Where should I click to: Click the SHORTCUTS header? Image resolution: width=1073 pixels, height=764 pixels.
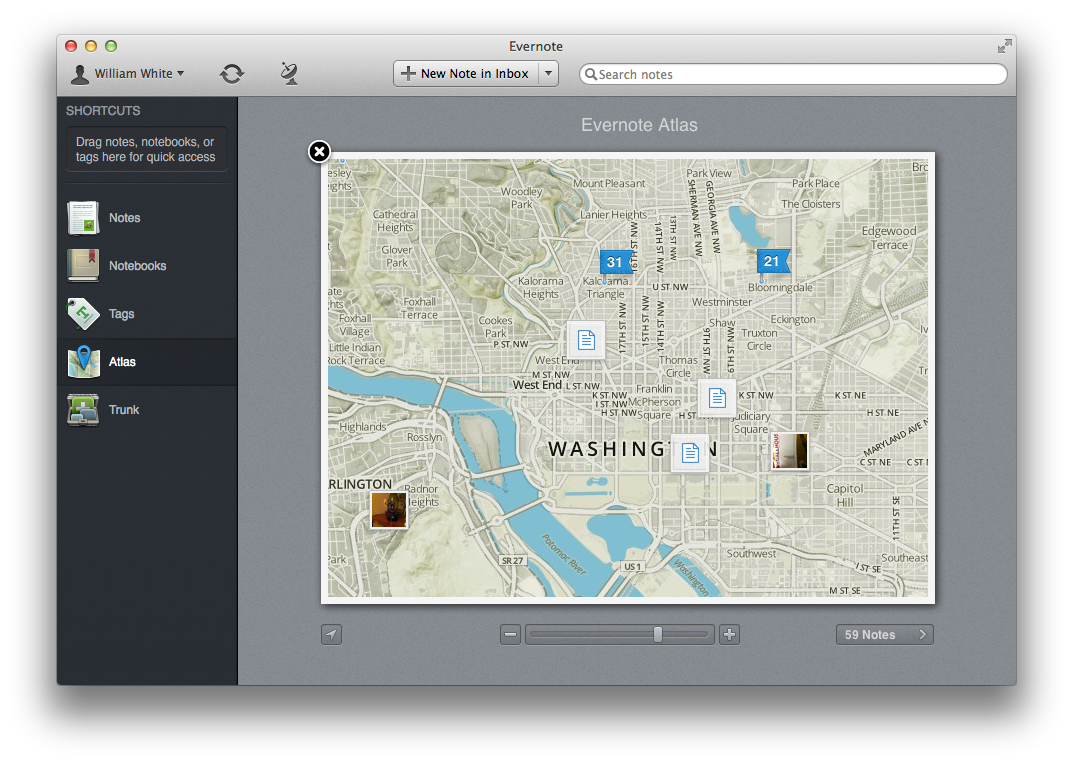tap(103, 111)
